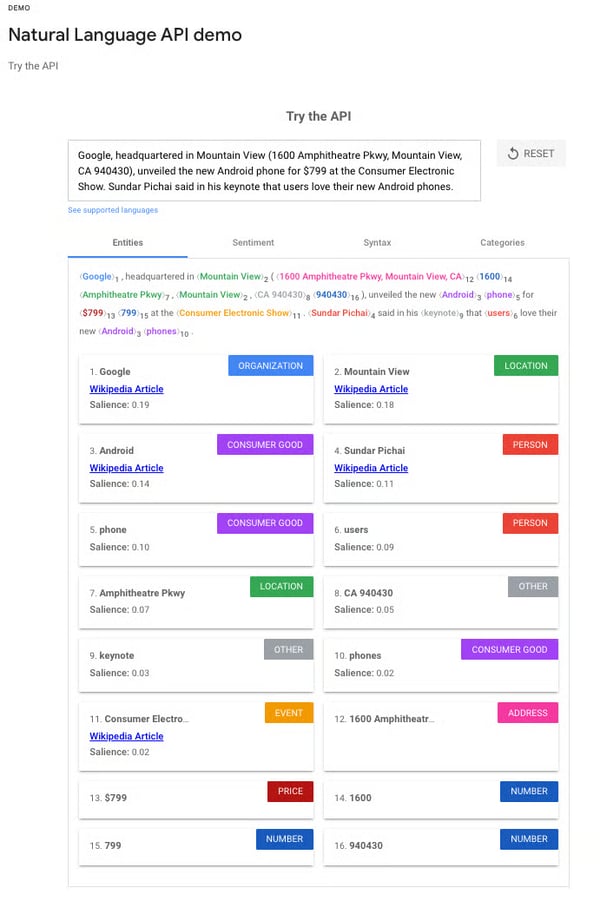Click the Salience: 0.19 value

pos(120,405)
